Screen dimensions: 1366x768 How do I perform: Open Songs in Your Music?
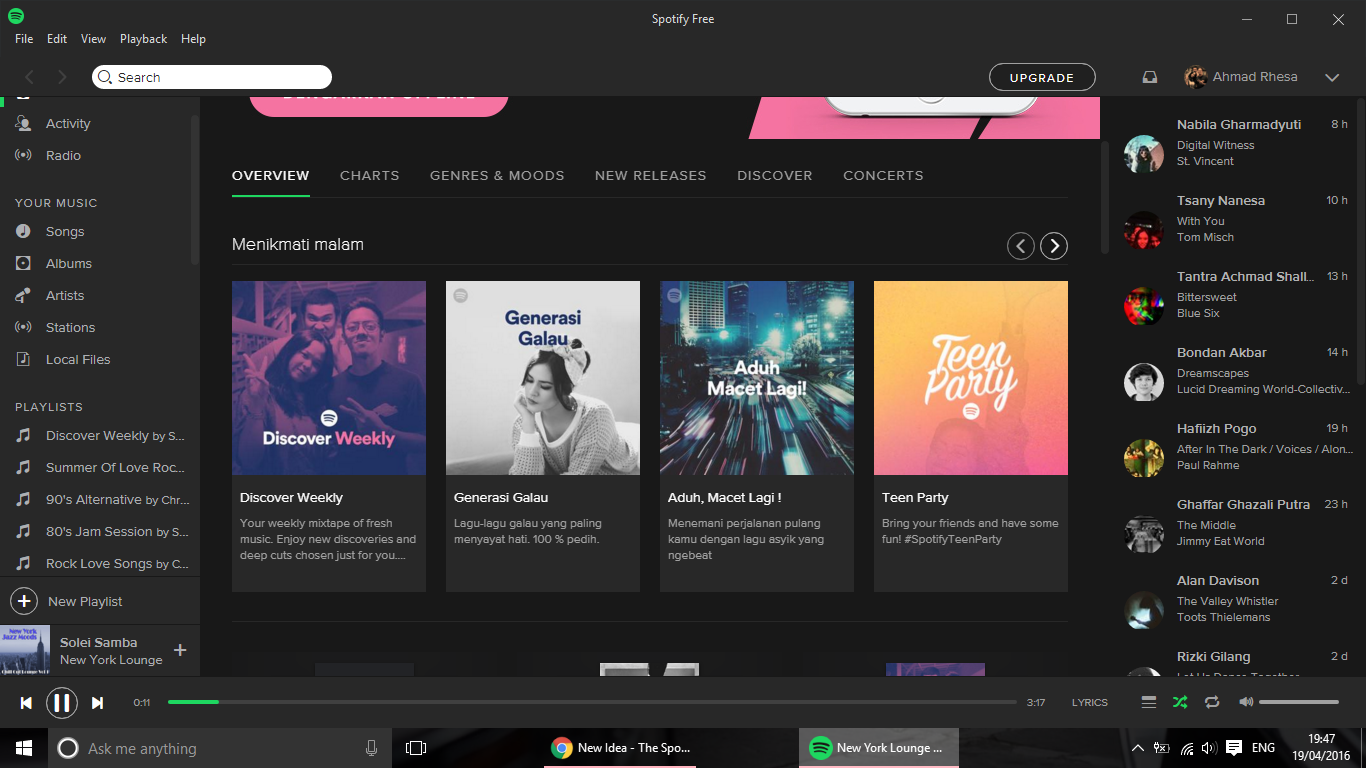(x=65, y=231)
